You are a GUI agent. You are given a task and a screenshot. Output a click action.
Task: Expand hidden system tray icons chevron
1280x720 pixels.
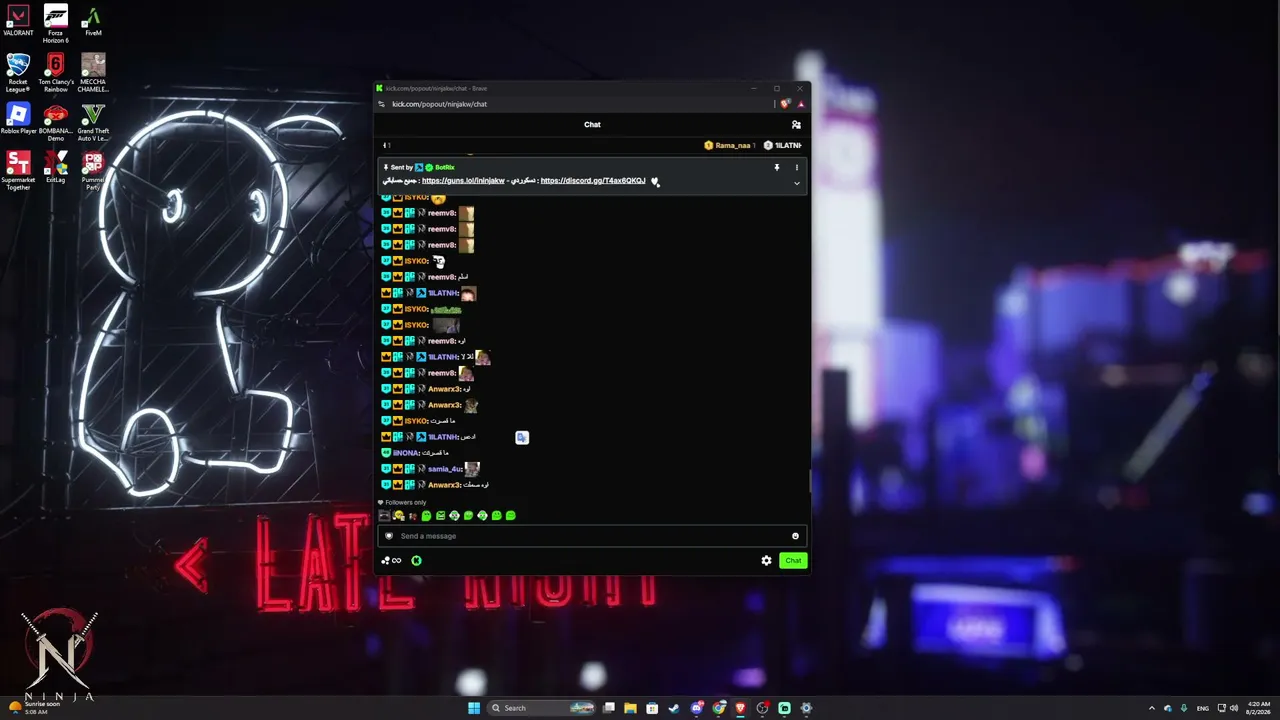tap(1151, 708)
